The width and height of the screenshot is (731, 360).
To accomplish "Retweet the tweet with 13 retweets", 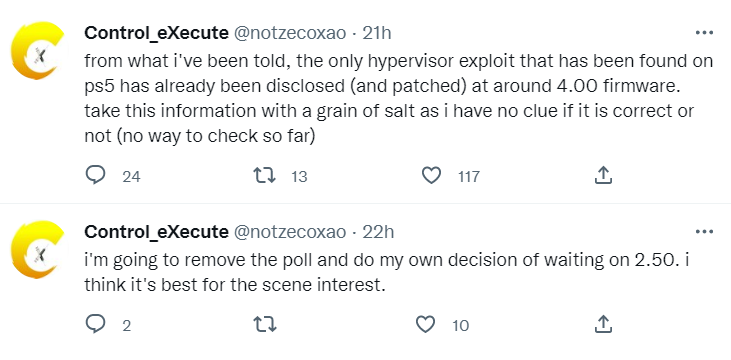I will point(264,176).
